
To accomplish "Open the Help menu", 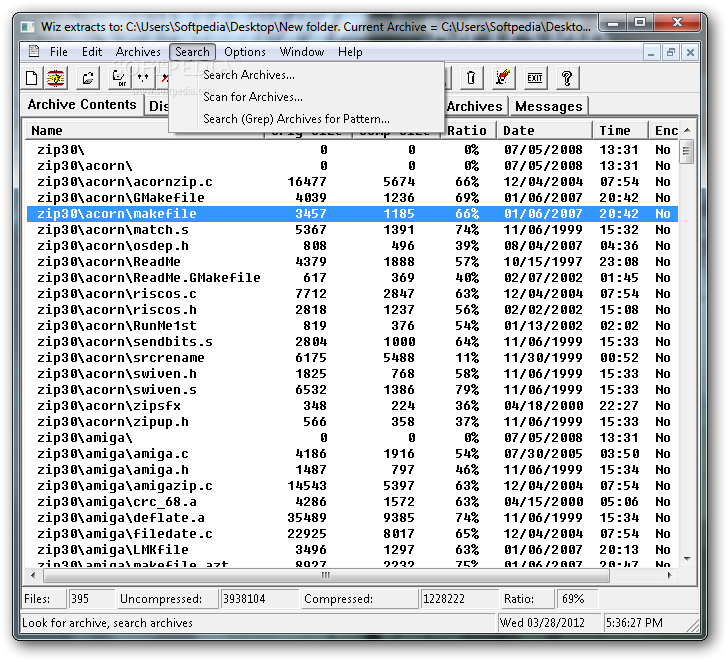I will 350,52.
